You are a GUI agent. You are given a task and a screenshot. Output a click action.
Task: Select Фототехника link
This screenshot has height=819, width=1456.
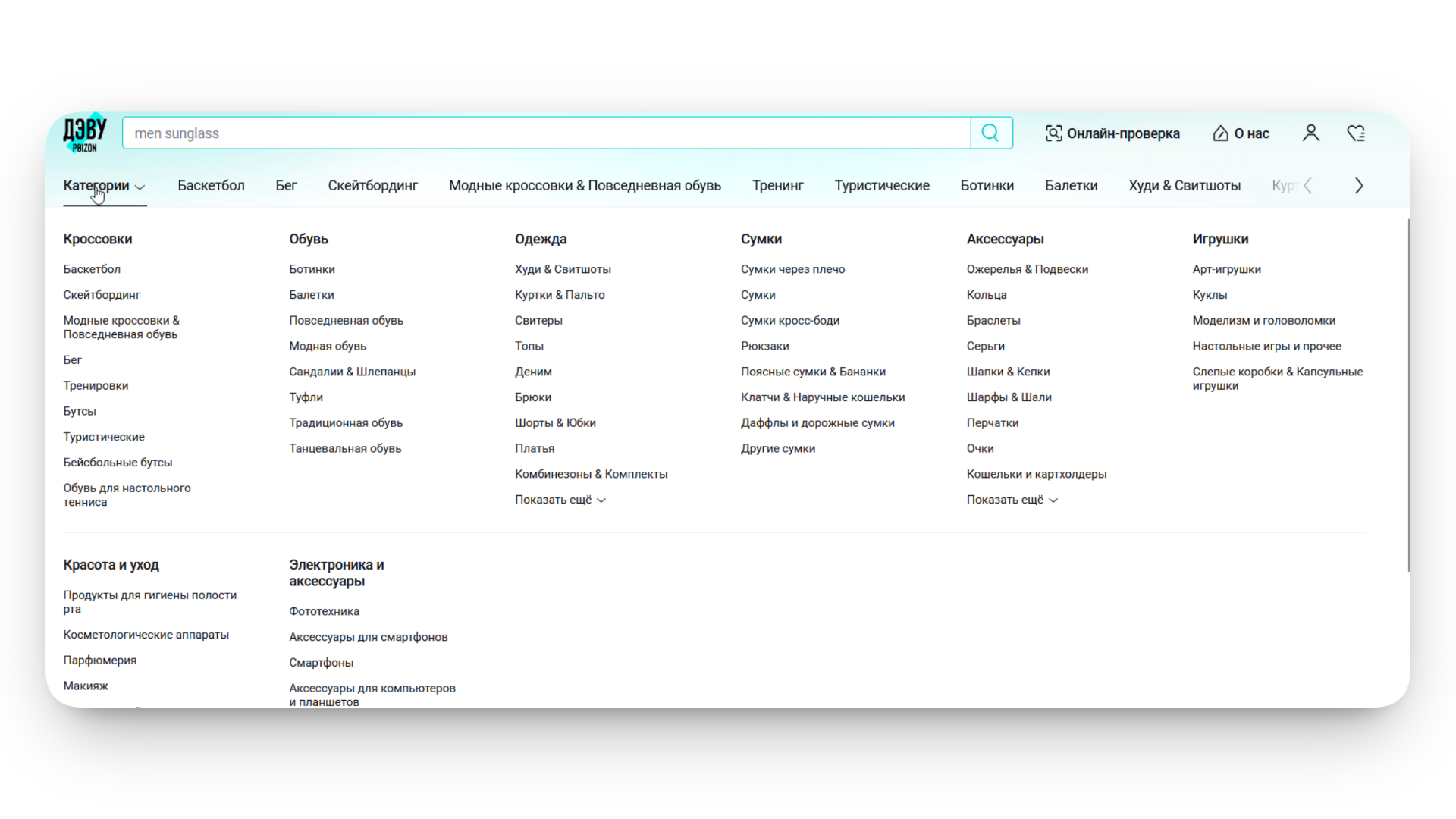(324, 611)
